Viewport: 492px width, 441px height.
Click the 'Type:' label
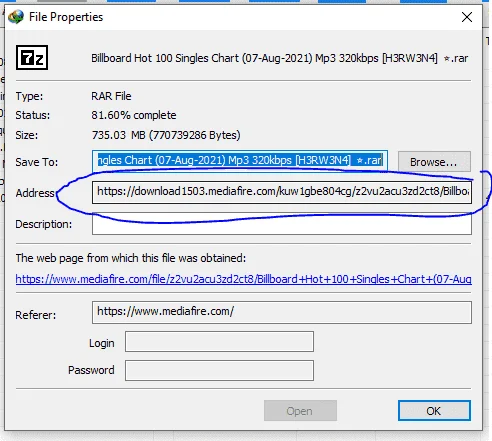pos(29,96)
